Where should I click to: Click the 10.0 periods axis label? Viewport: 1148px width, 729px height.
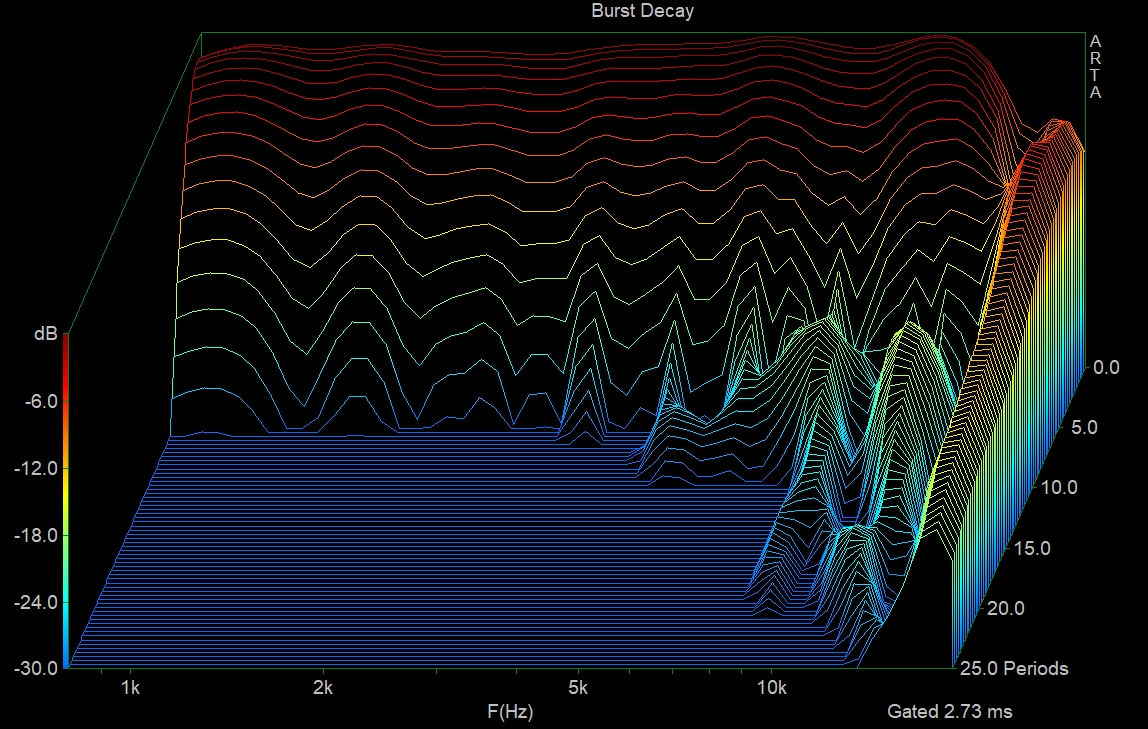click(1057, 488)
